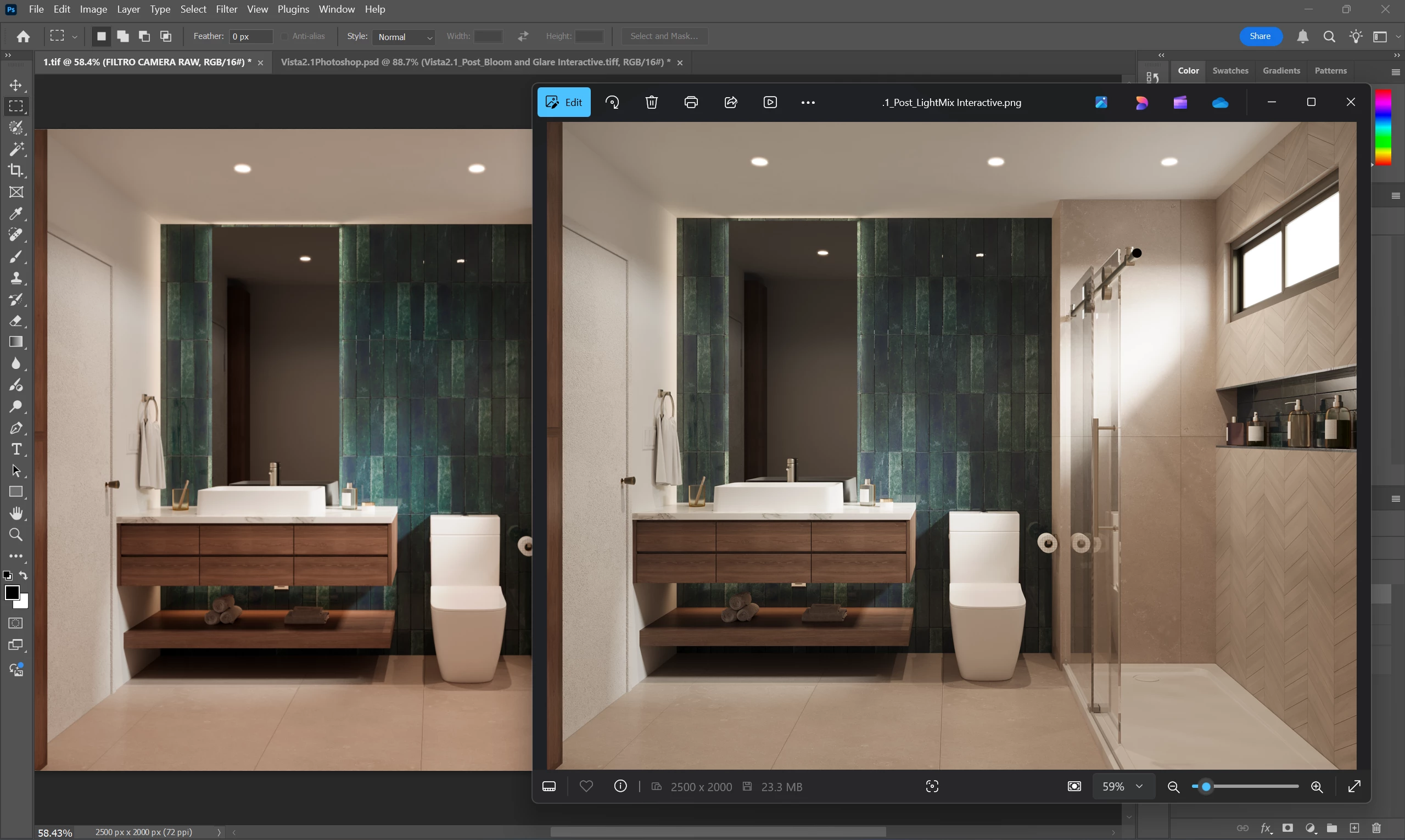The height and width of the screenshot is (840, 1405).
Task: Open the marquee tool preset picker arrow
Action: pyautogui.click(x=75, y=37)
